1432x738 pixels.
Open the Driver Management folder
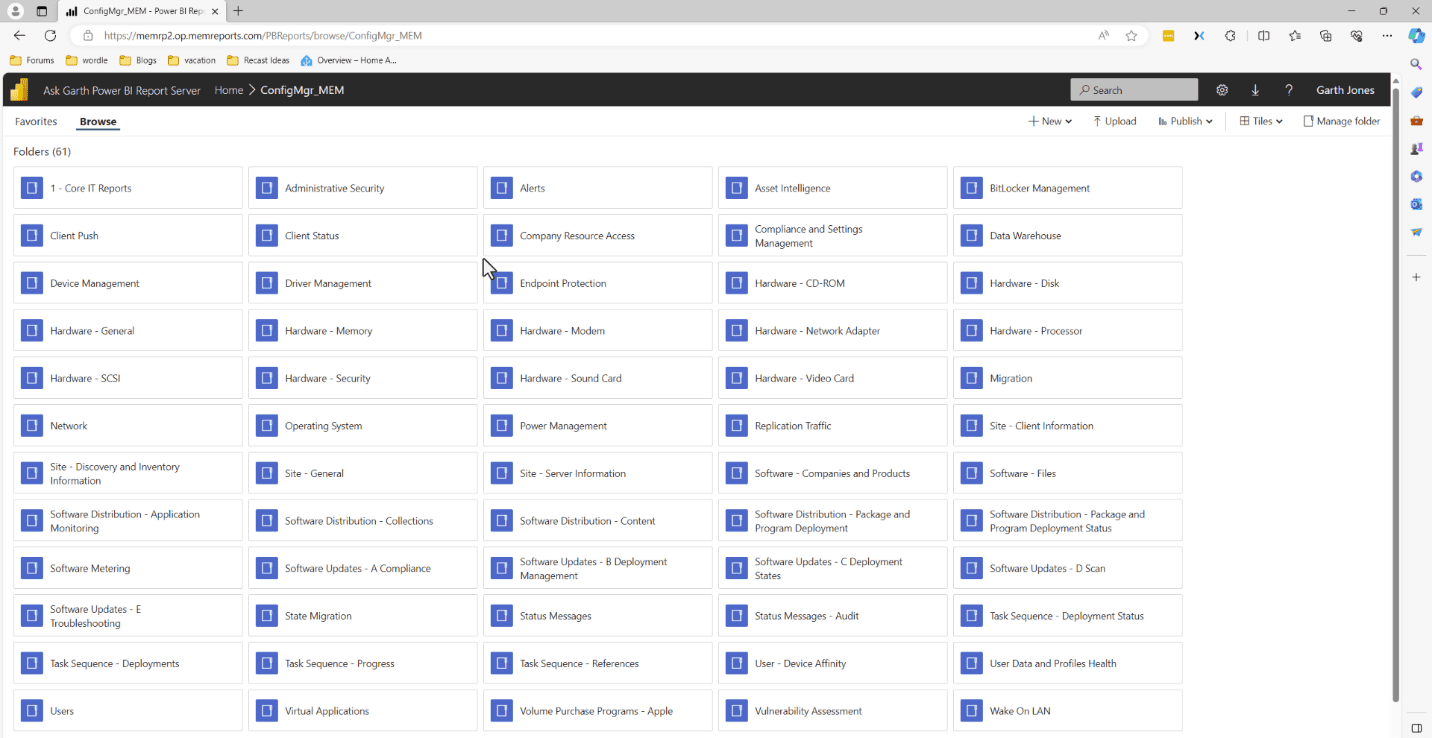point(363,283)
